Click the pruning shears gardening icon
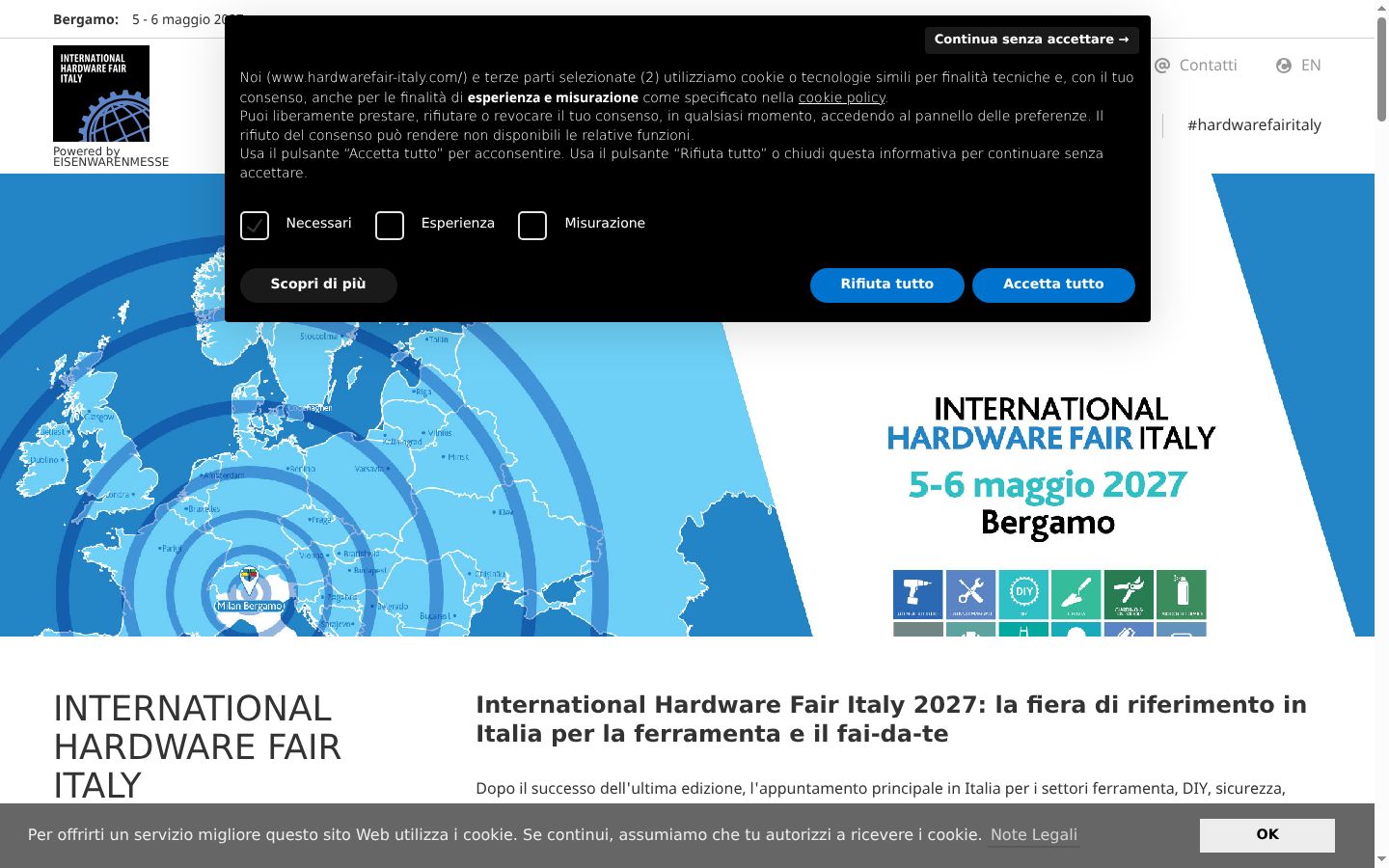 (x=1129, y=594)
